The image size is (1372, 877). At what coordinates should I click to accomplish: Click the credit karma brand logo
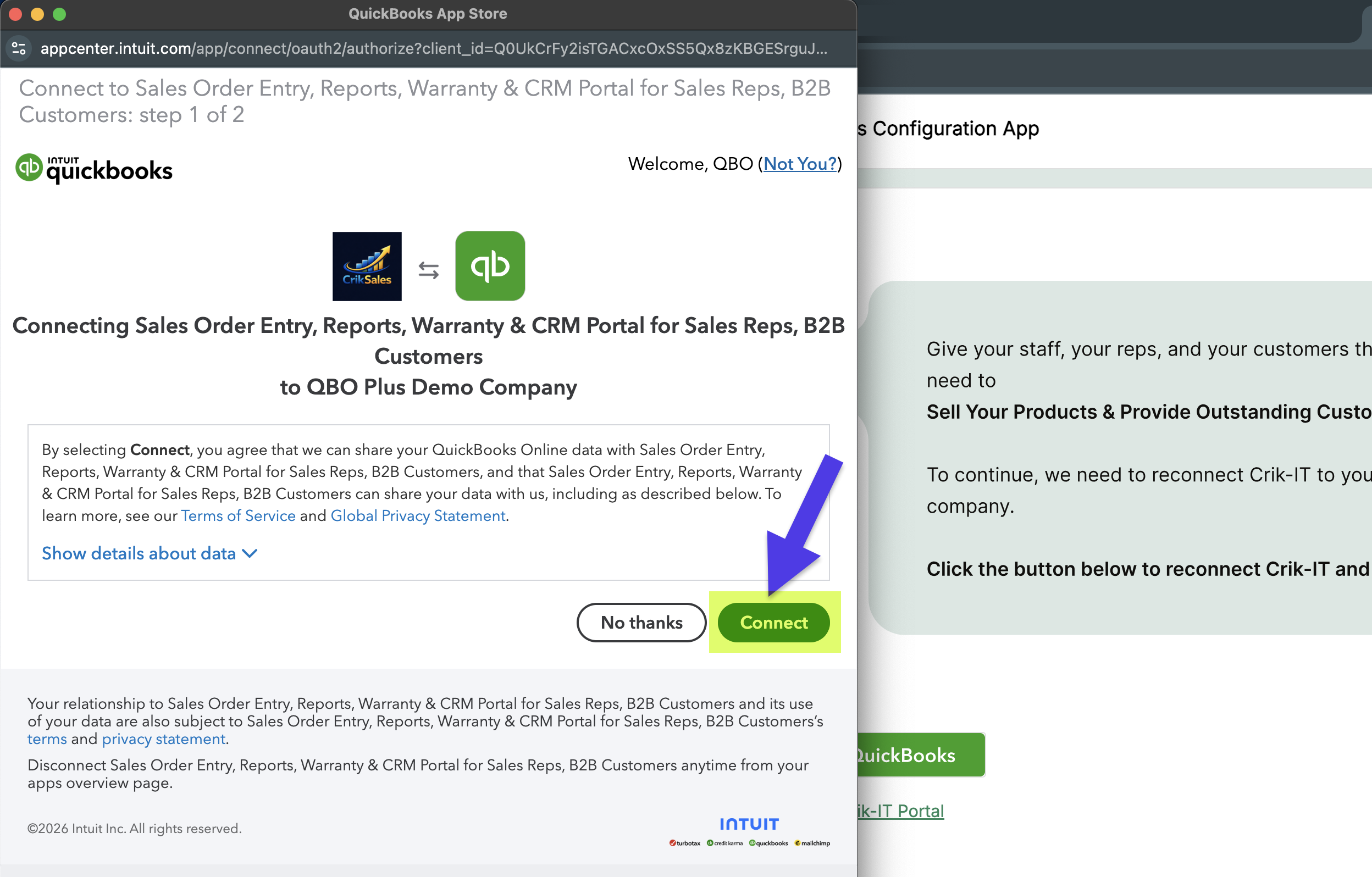(x=724, y=843)
